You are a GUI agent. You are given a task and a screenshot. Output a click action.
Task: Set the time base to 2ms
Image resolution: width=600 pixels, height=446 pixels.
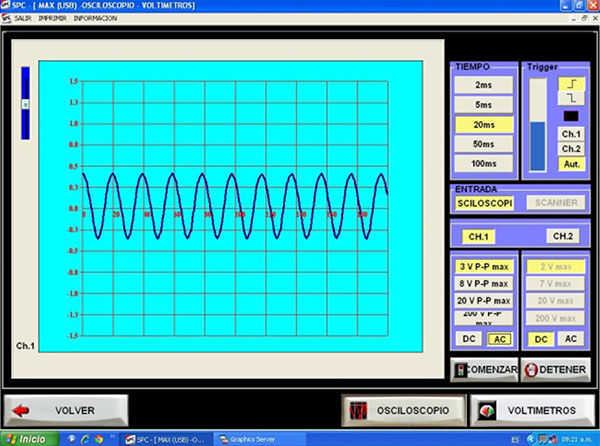[483, 86]
